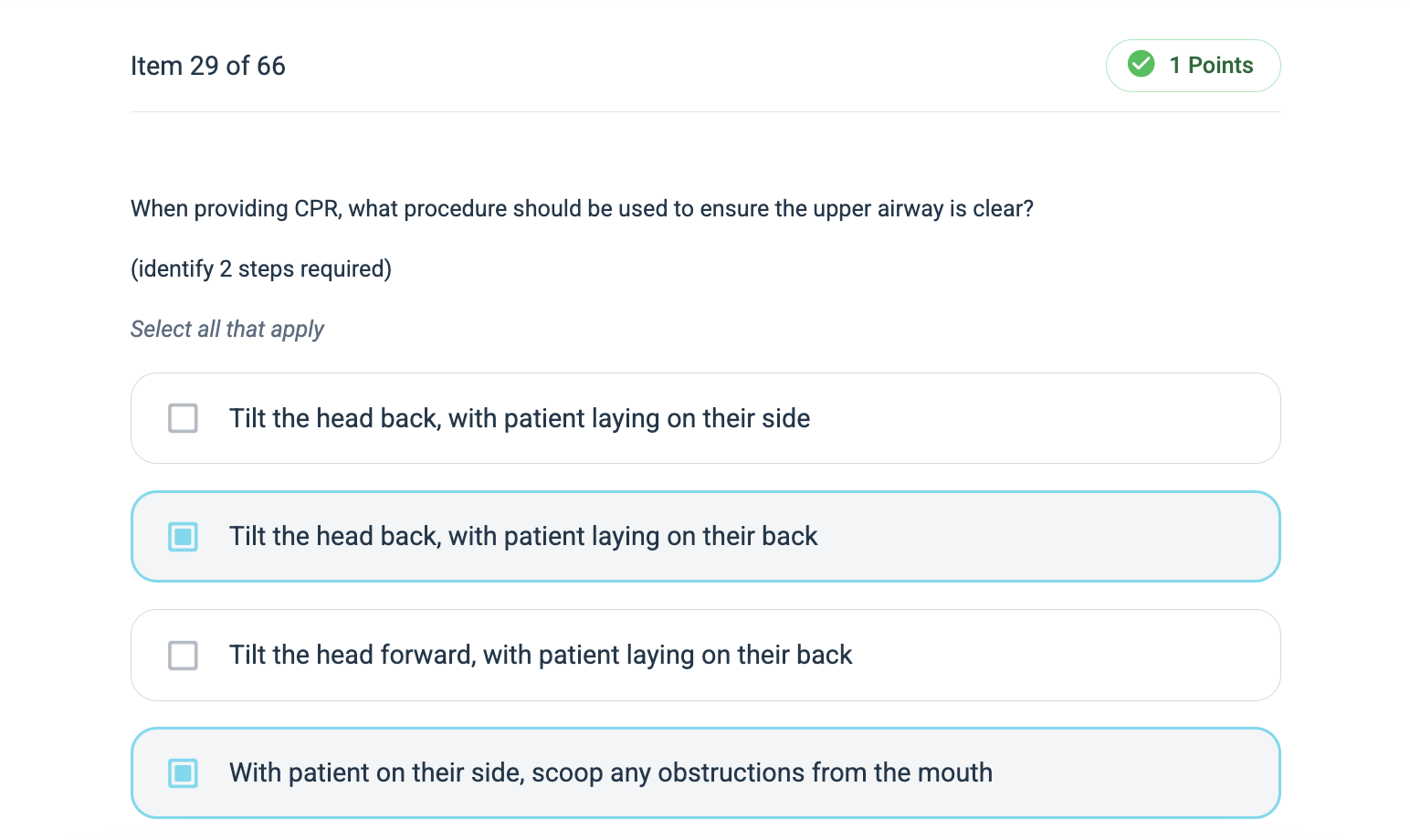Select the 'Tilt the head back, on their side' answer text

click(x=519, y=418)
